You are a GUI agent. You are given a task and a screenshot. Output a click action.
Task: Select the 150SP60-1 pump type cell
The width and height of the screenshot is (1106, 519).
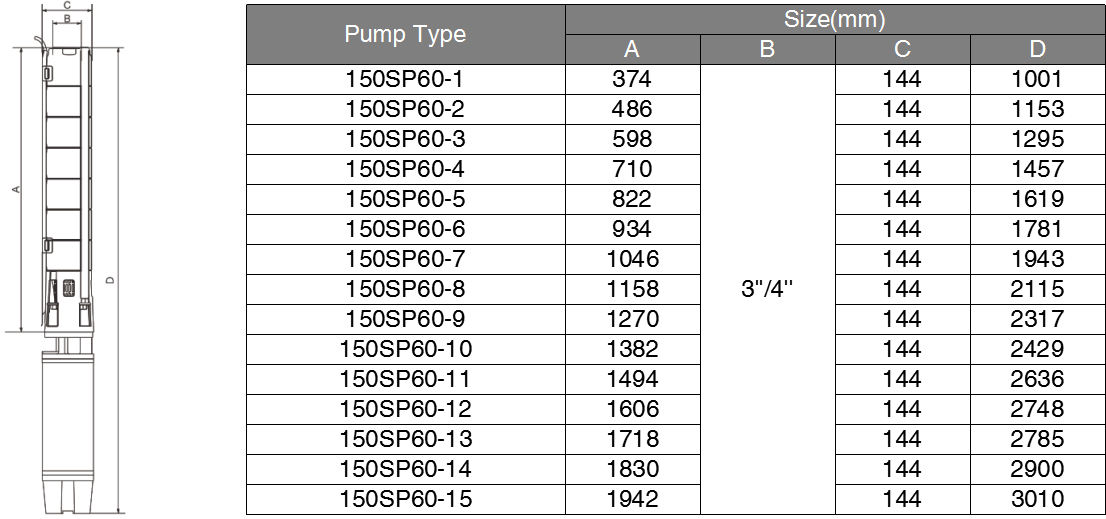point(406,80)
